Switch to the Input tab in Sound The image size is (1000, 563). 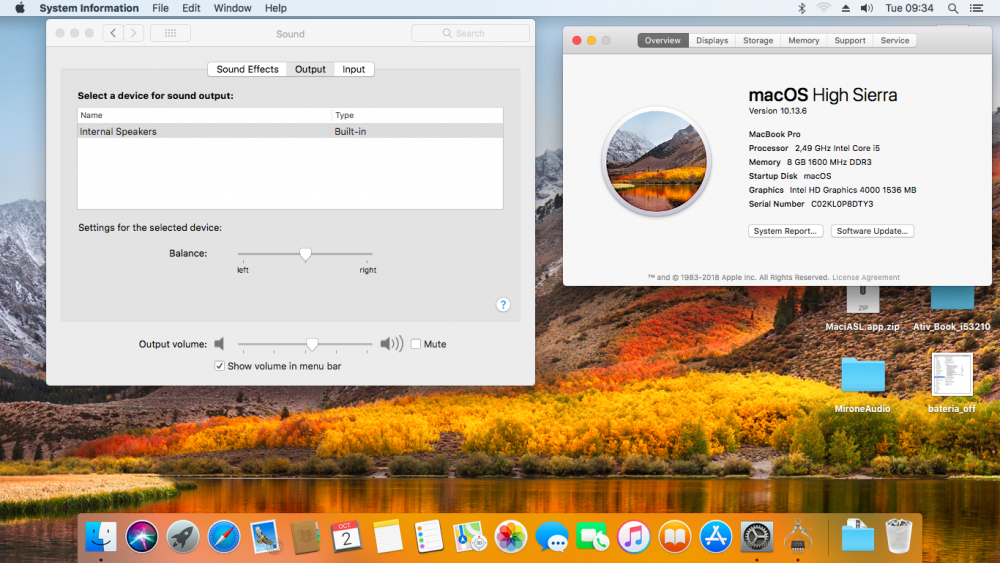click(x=353, y=69)
